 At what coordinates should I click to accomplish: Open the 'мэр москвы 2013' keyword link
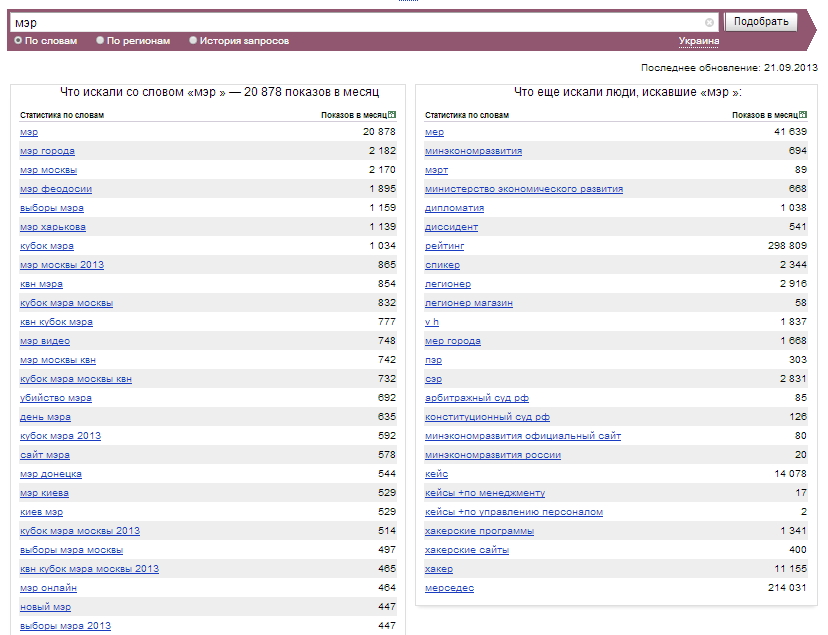coord(62,265)
